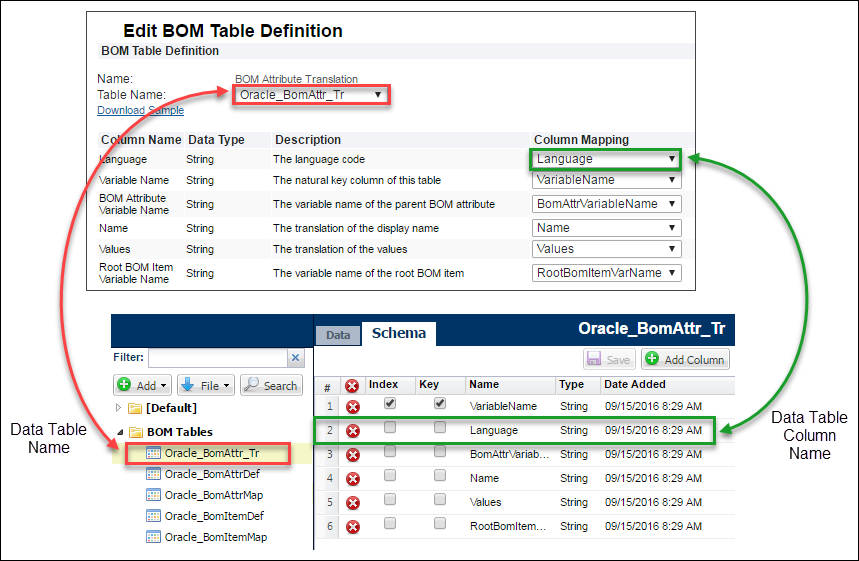Click the Oracle_BomAttrMap table icon
Image resolution: width=859 pixels, height=561 pixels.
pos(153,495)
